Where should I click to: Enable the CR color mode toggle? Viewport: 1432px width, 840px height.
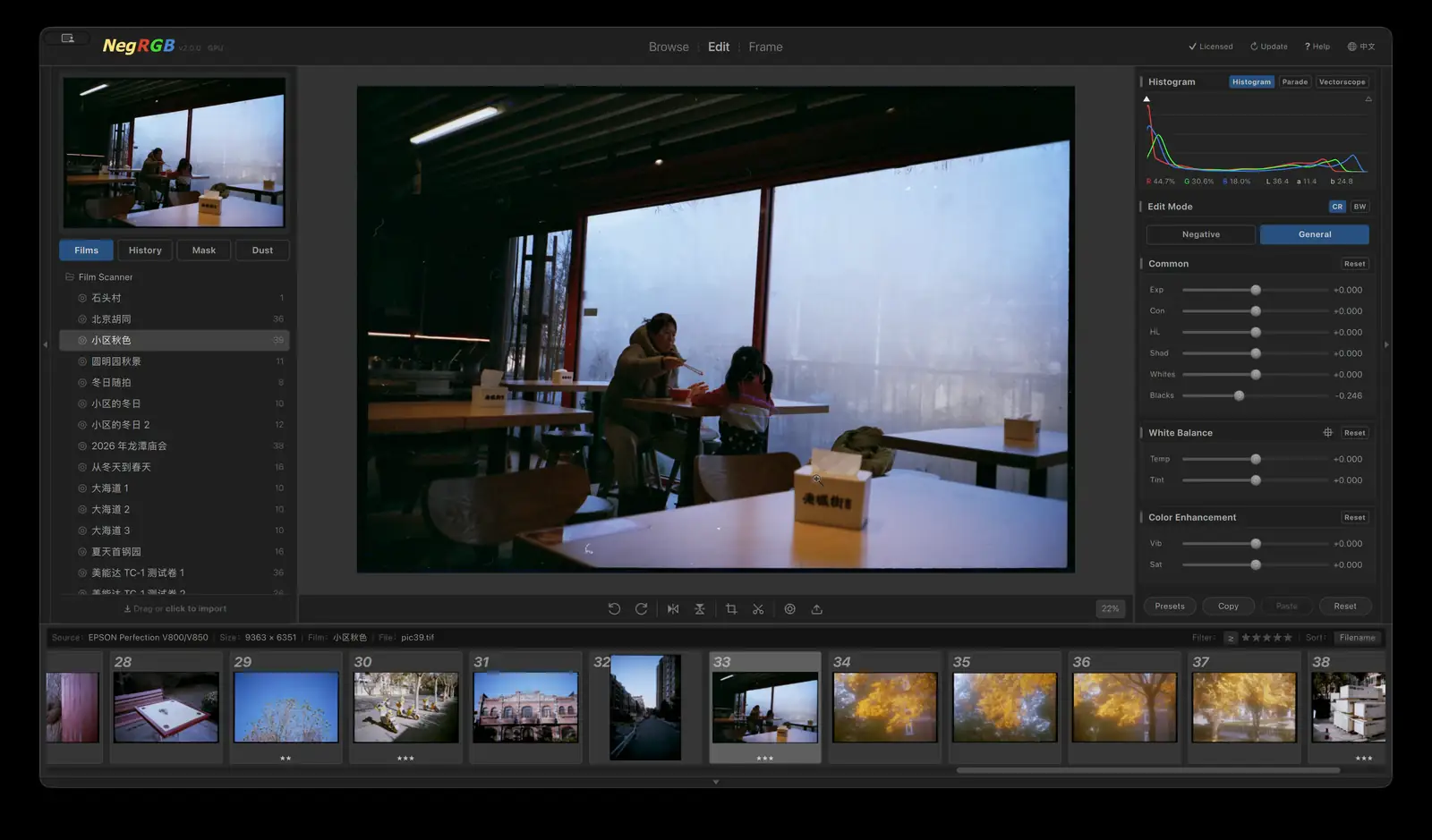coord(1337,207)
